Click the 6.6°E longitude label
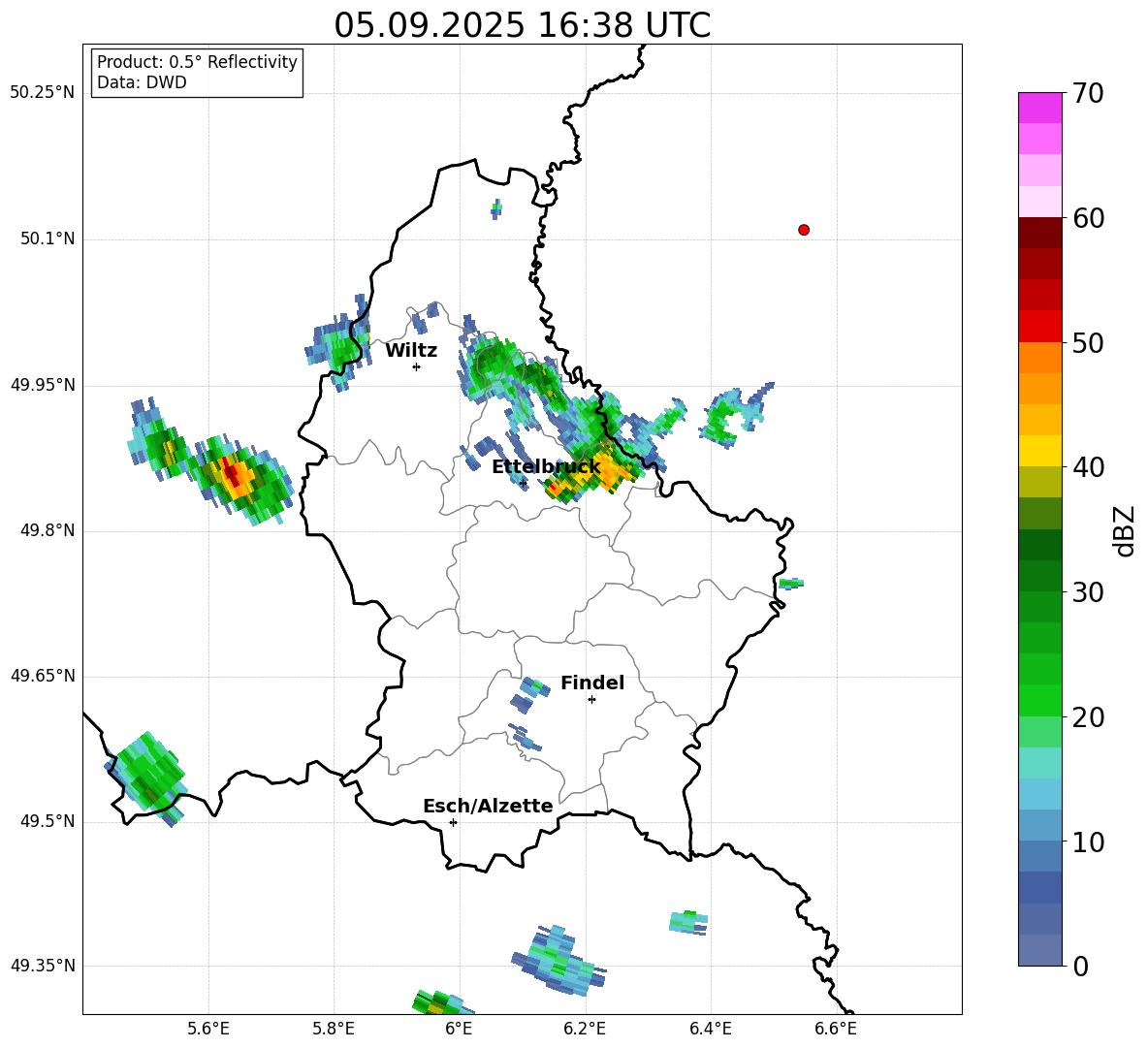This screenshot has height=1048, width=1148. pyautogui.click(x=836, y=1029)
